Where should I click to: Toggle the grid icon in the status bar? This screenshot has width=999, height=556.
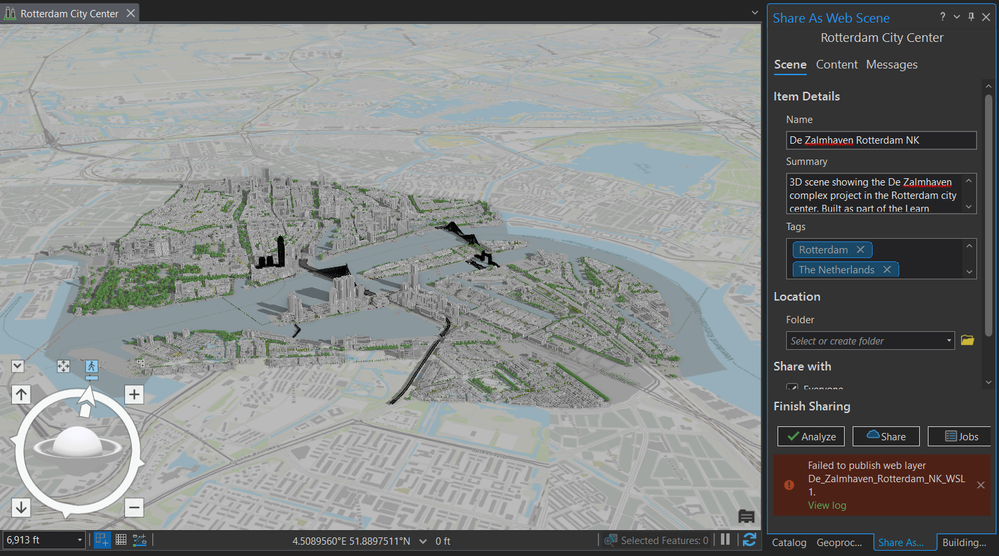121,540
